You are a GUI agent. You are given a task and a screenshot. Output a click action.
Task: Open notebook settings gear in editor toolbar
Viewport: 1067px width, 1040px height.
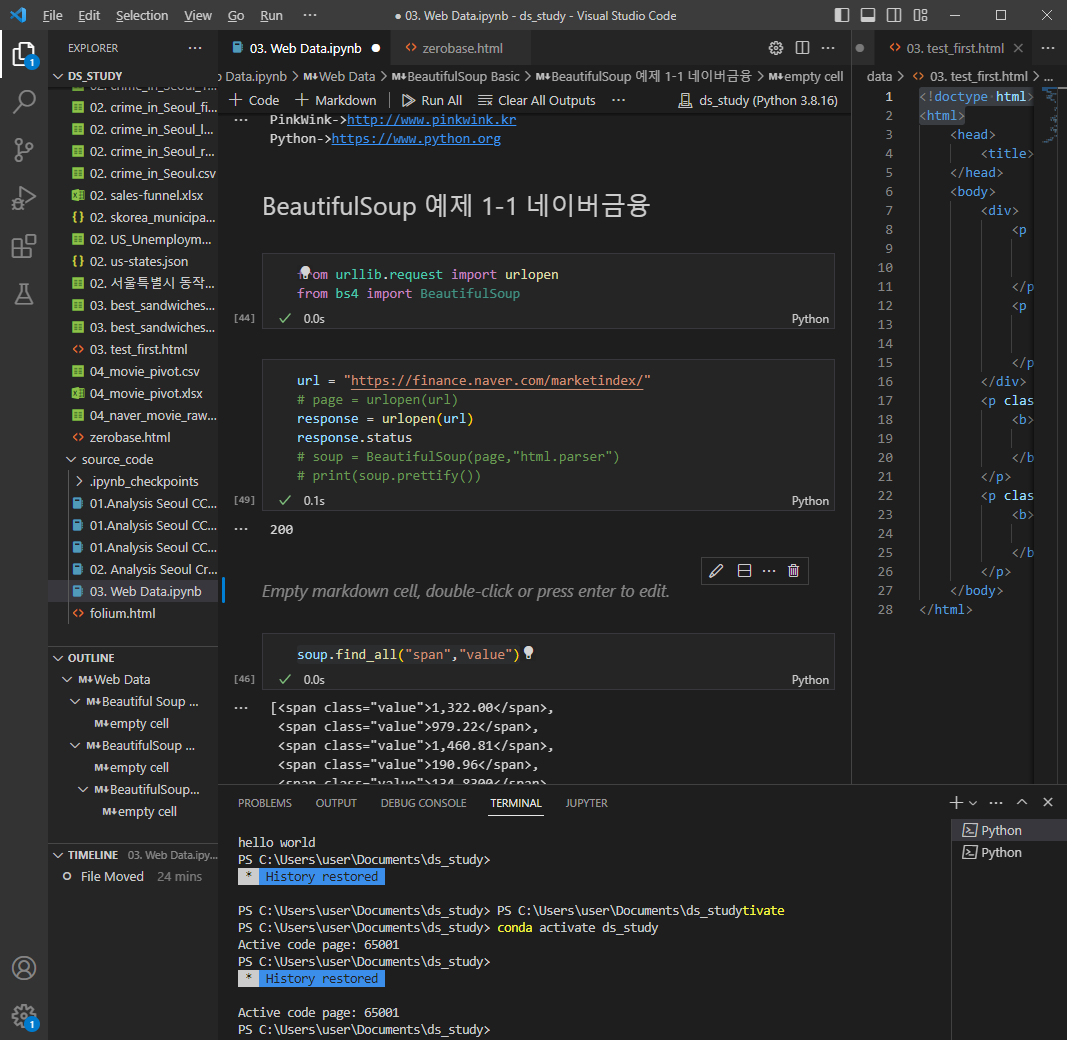(776, 48)
